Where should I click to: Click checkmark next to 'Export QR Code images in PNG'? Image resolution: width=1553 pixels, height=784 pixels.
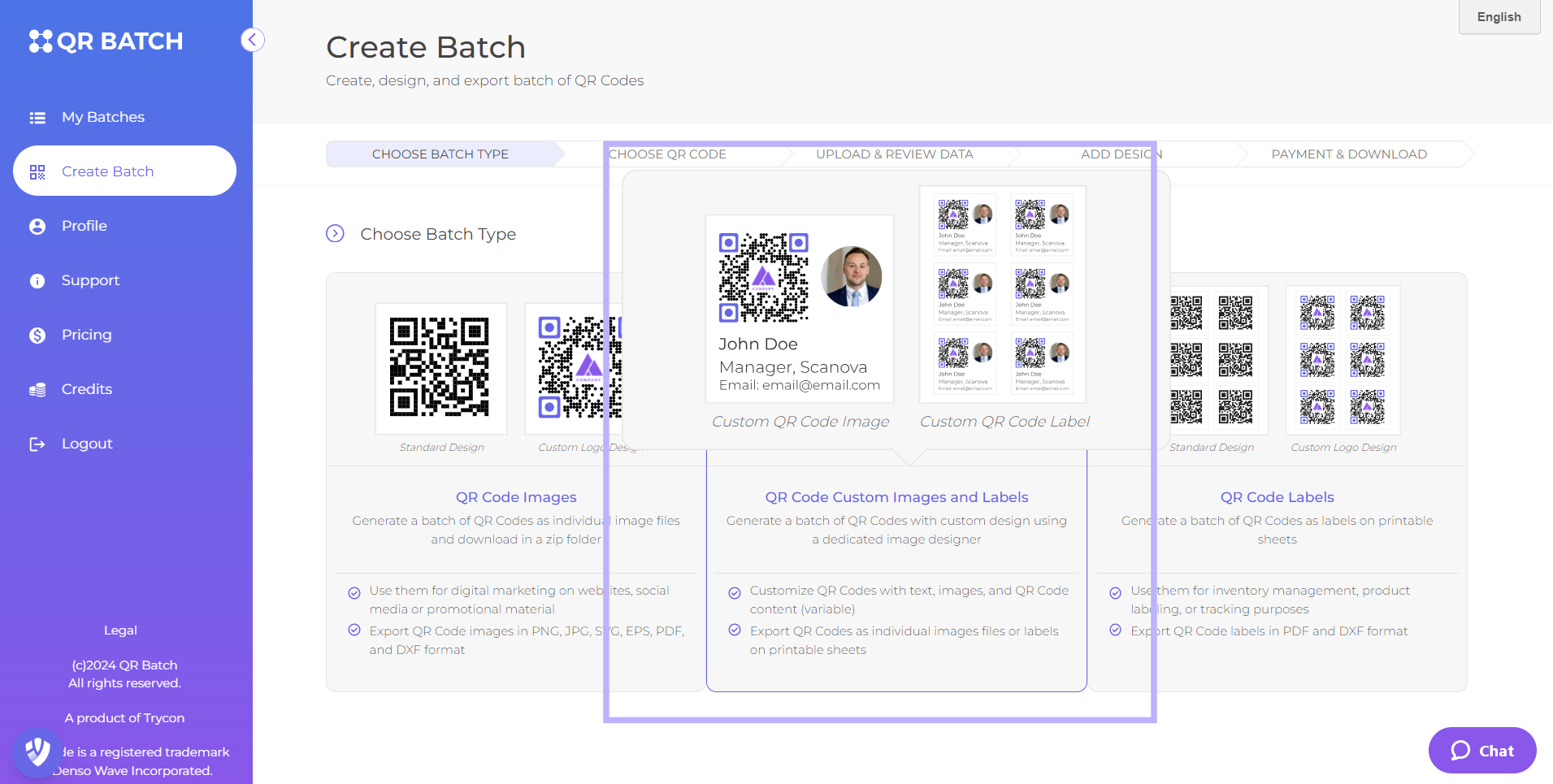click(354, 630)
